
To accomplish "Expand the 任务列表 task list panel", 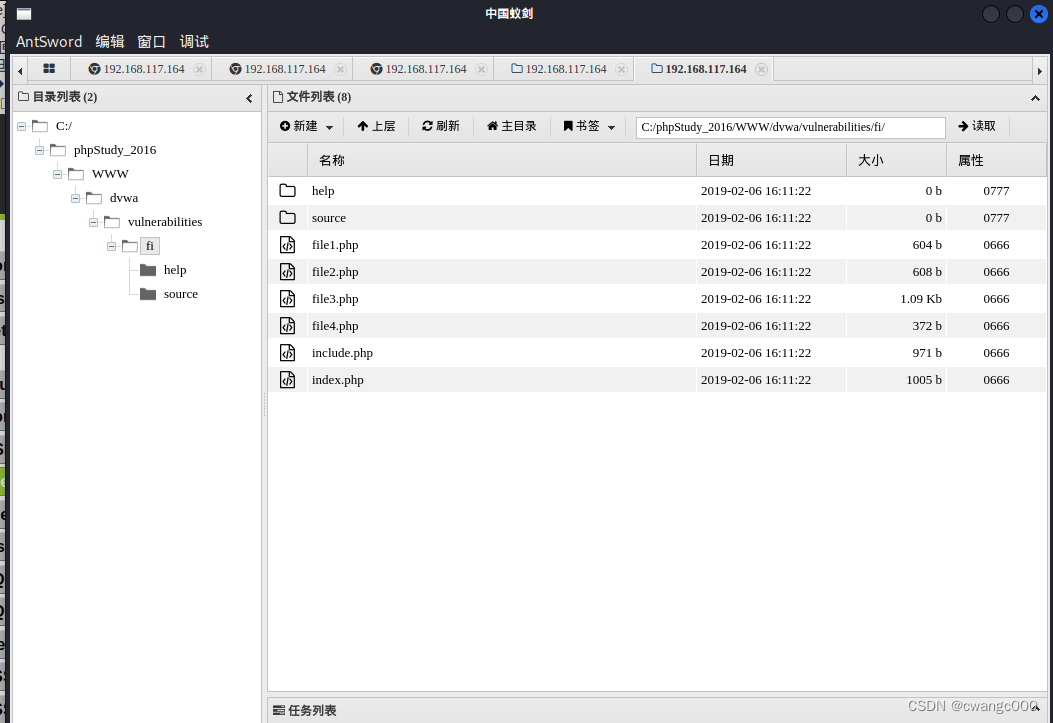I will [1036, 710].
